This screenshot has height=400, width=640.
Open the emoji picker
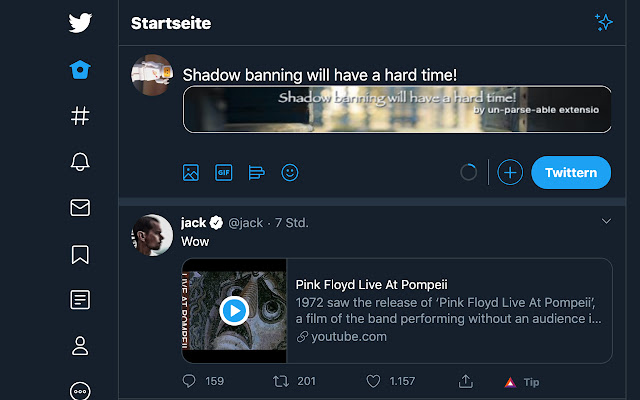[290, 172]
